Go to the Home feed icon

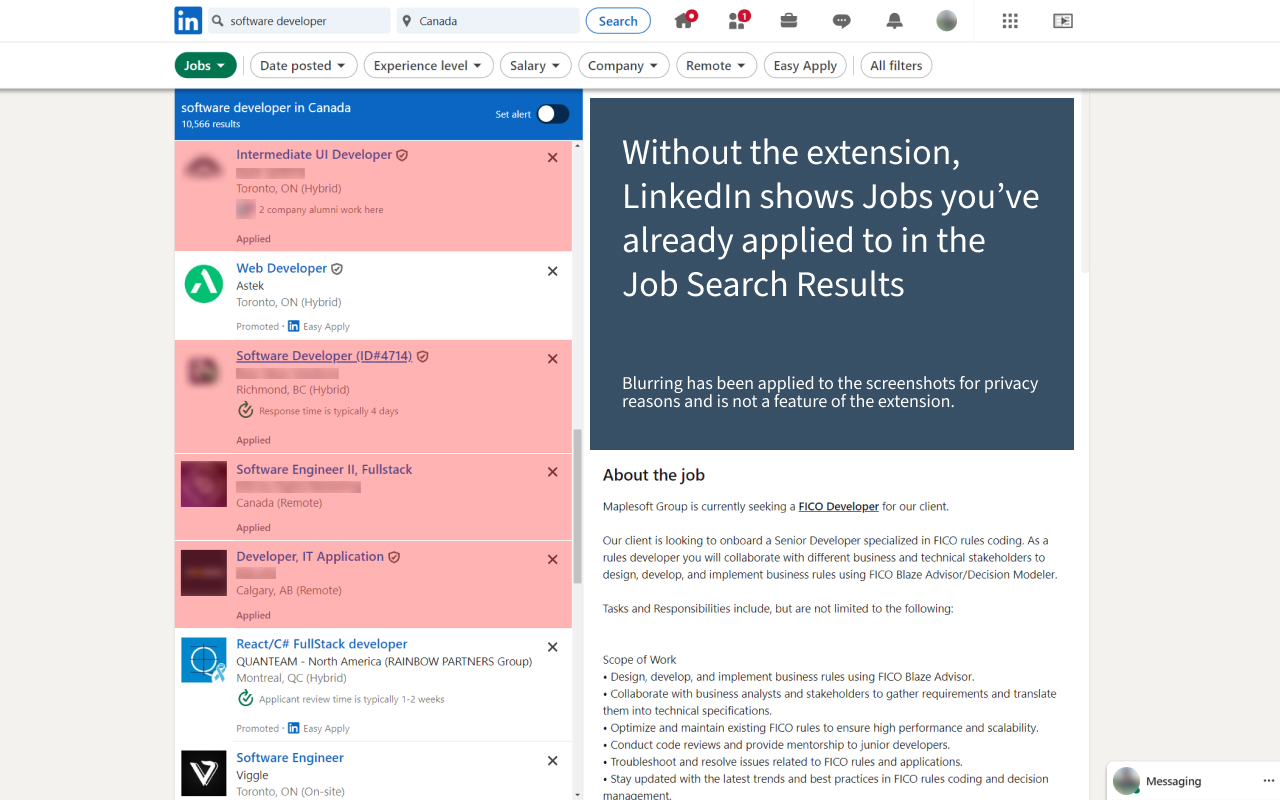(684, 20)
